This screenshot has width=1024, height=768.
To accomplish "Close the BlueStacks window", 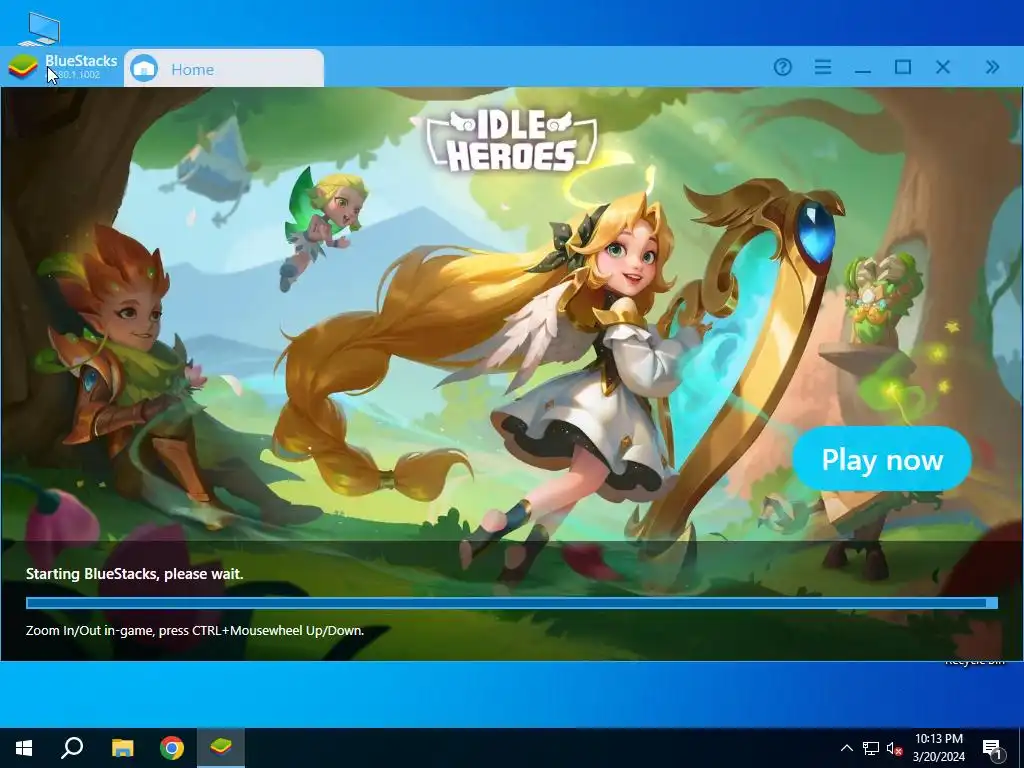I will coord(942,67).
